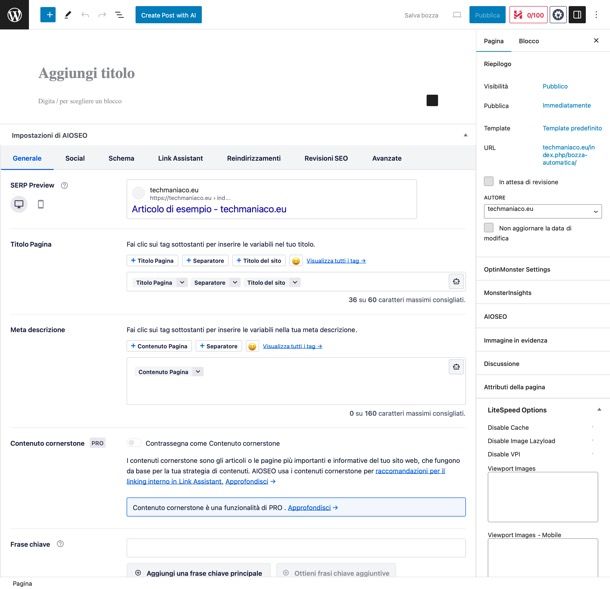
Task: Expand Attributi della pagina panel
Action: tap(543, 387)
